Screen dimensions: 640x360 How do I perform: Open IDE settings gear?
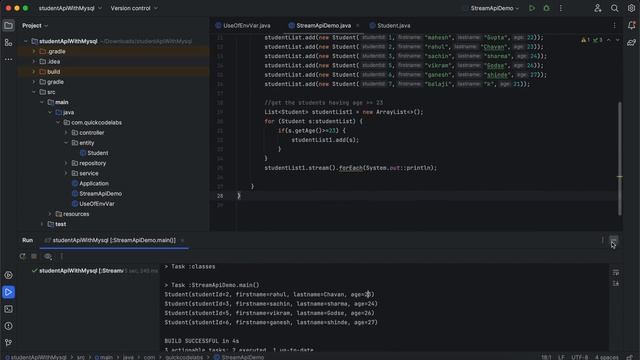631,8
